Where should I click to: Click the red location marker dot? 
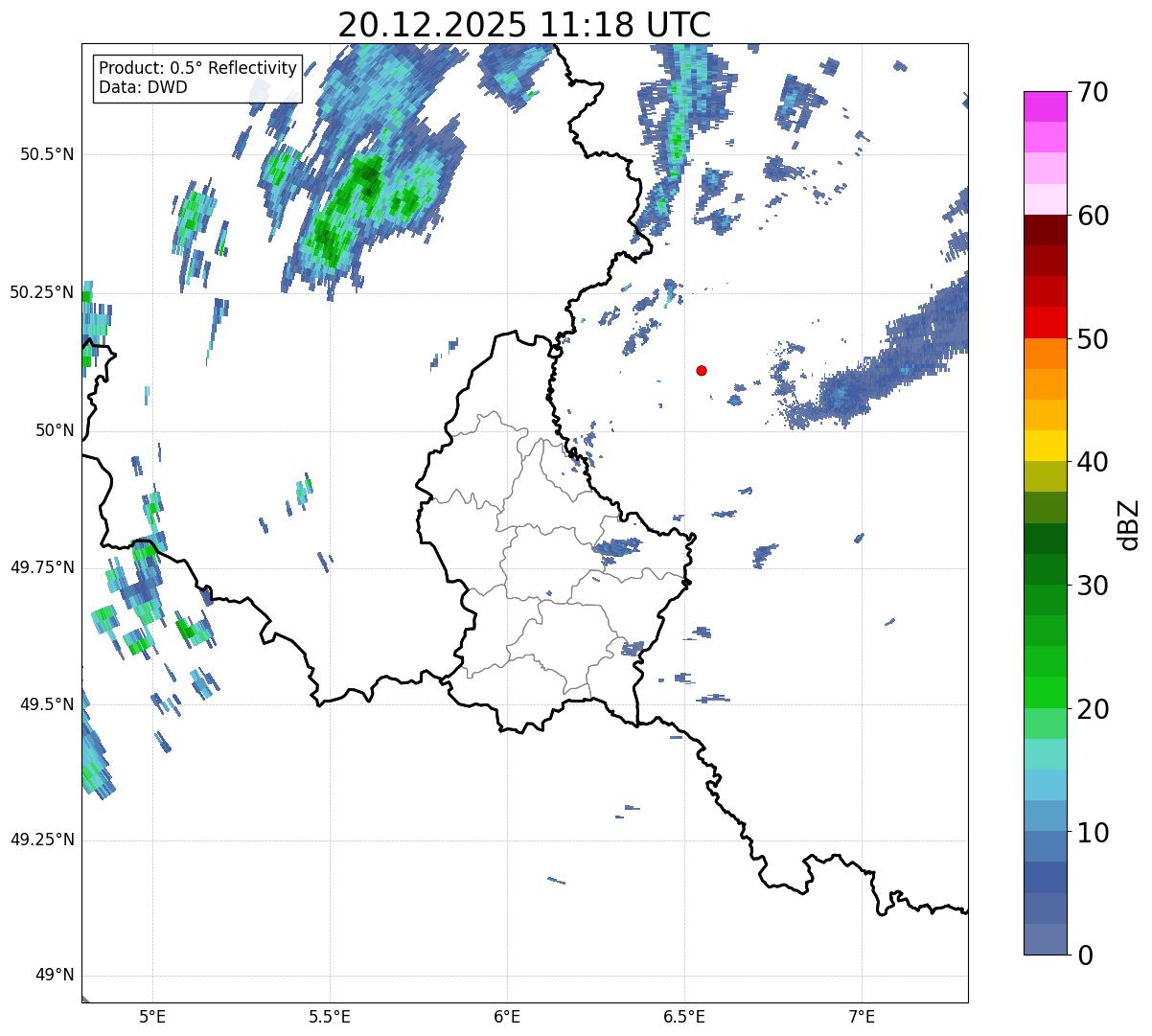[x=702, y=370]
